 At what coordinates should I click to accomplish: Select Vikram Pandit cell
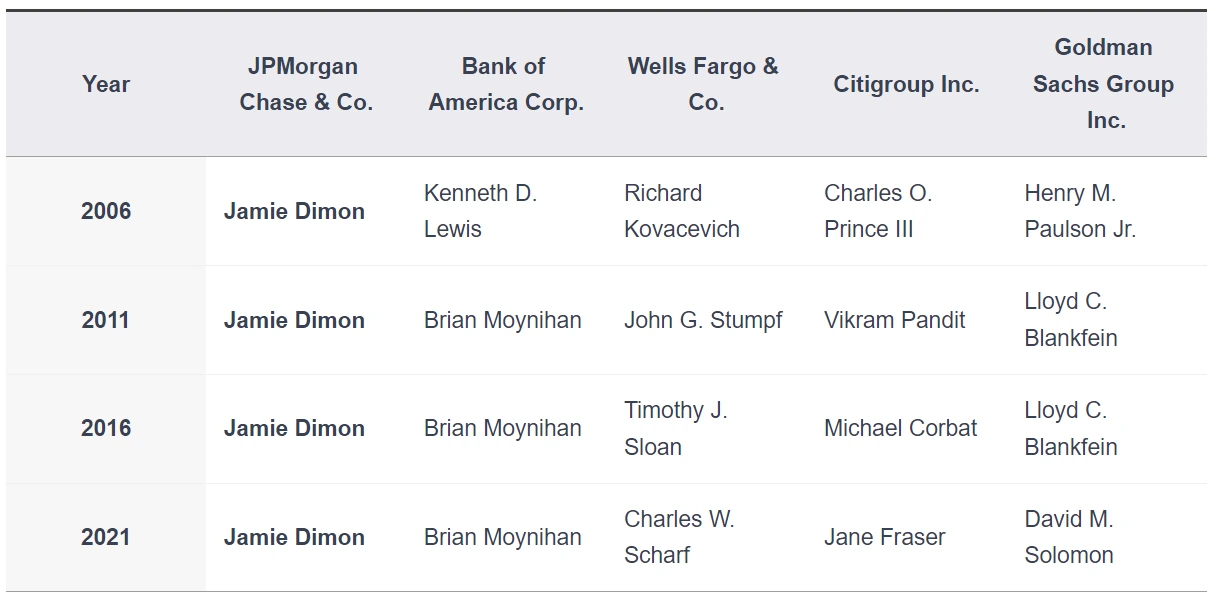[x=895, y=320]
